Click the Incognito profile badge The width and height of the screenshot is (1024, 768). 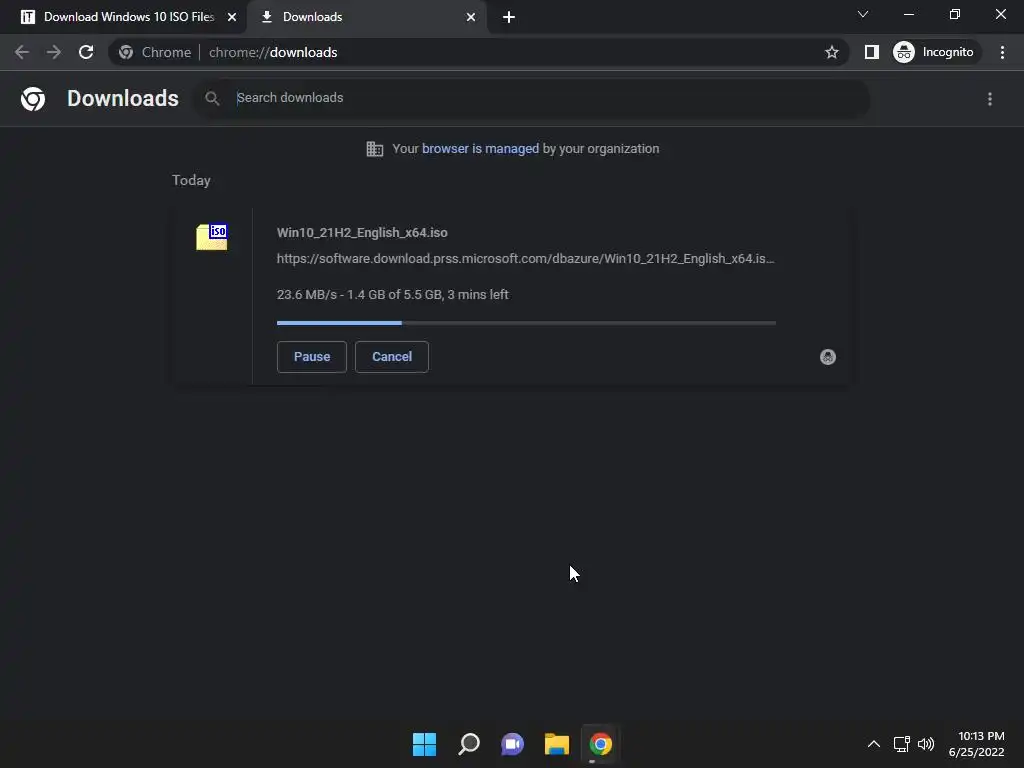936,52
